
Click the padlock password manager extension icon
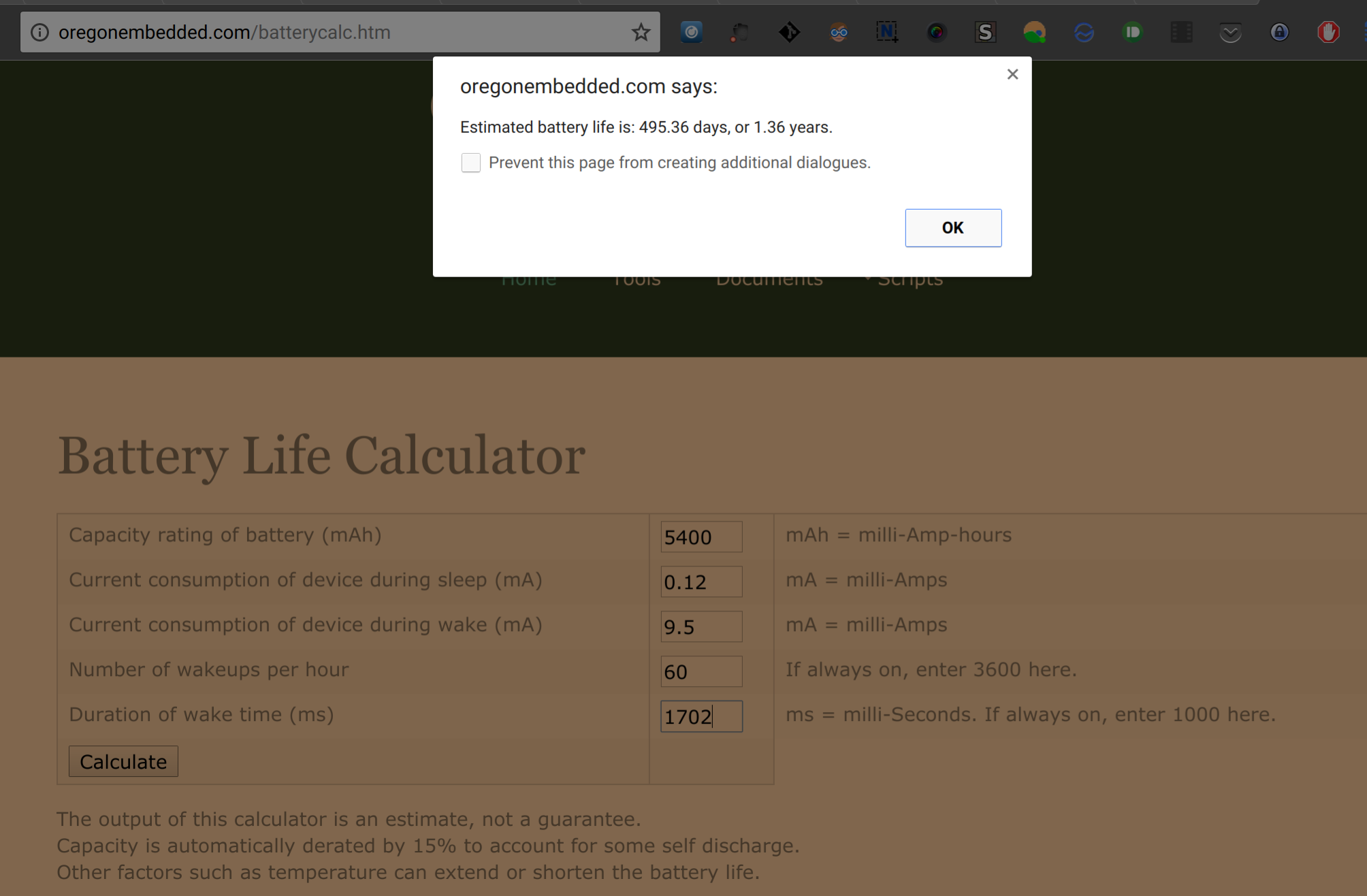1279,32
